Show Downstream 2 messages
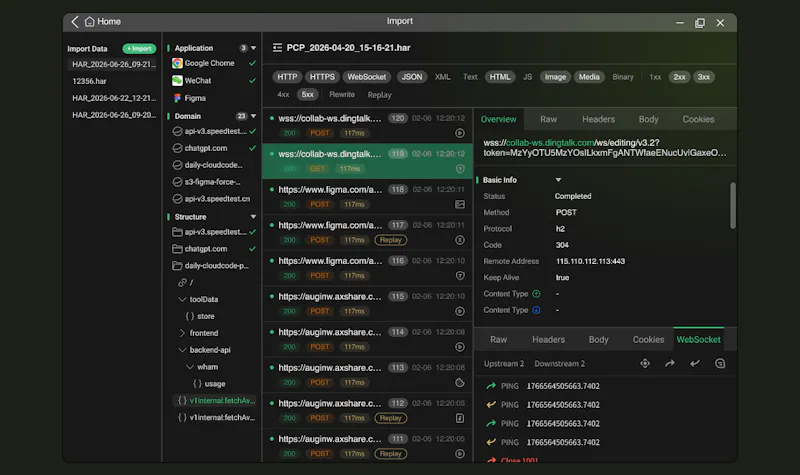800x475 pixels. click(559, 364)
